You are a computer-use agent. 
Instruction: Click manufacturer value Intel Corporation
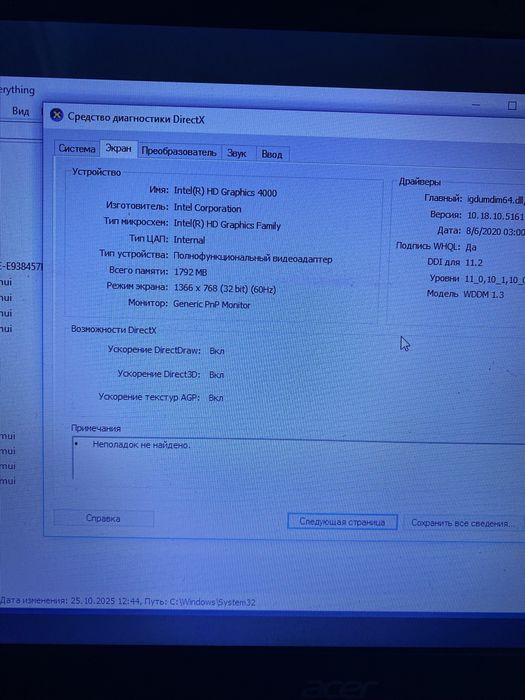point(207,208)
